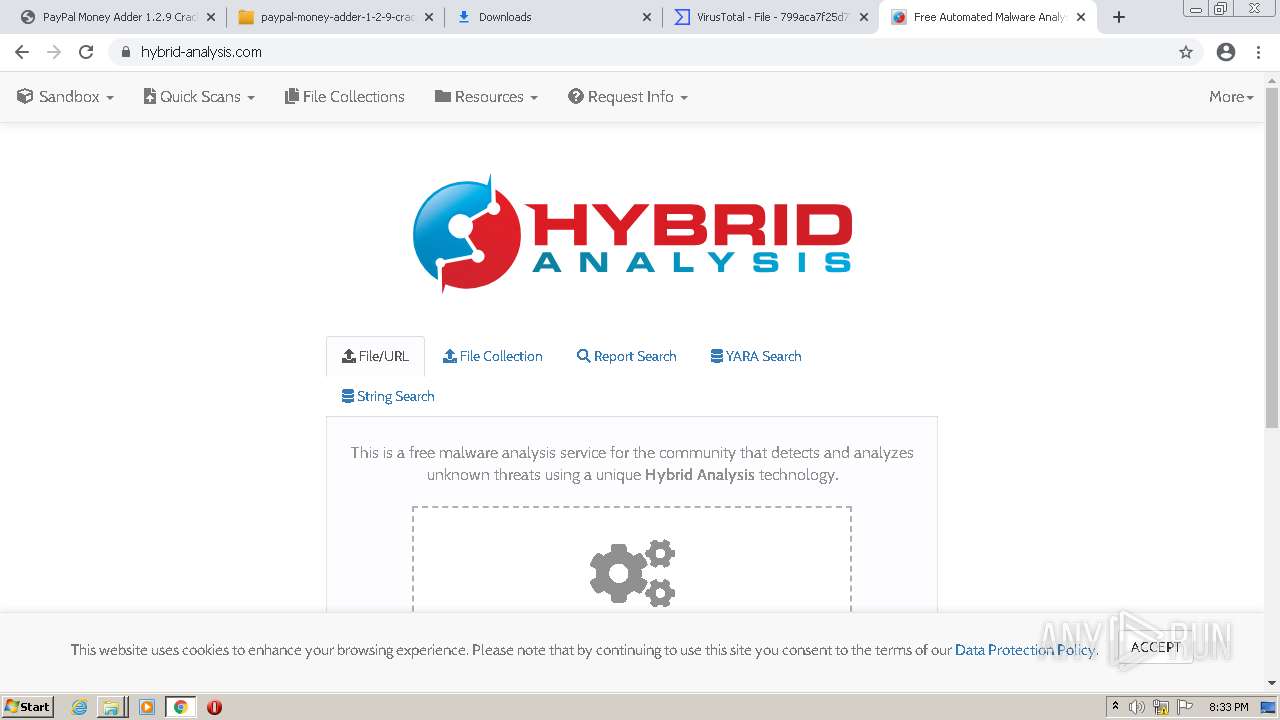The image size is (1280, 720).
Task: Open the media player taskbar icon
Action: tap(146, 707)
